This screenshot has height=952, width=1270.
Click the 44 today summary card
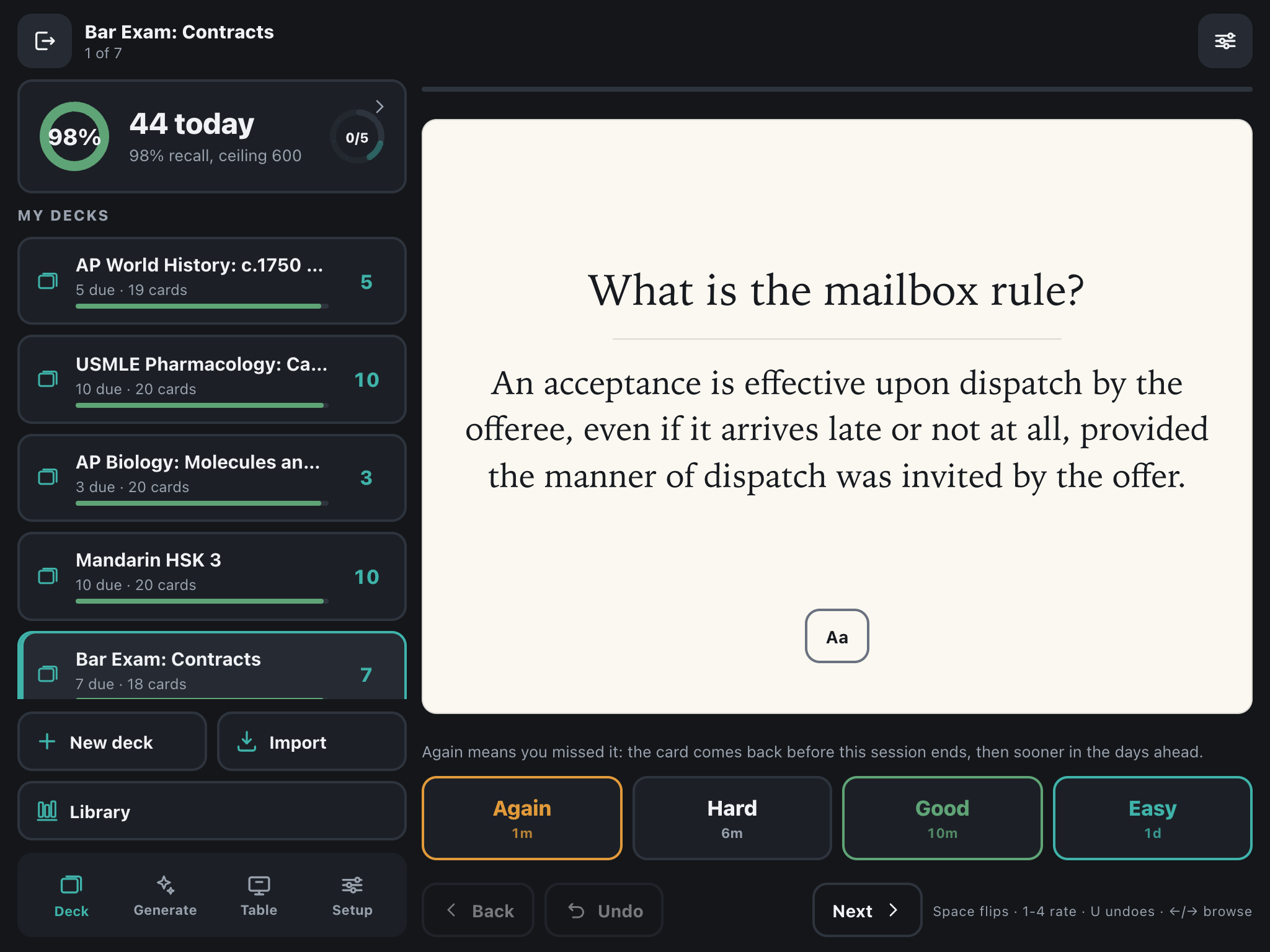pyautogui.click(x=212, y=136)
